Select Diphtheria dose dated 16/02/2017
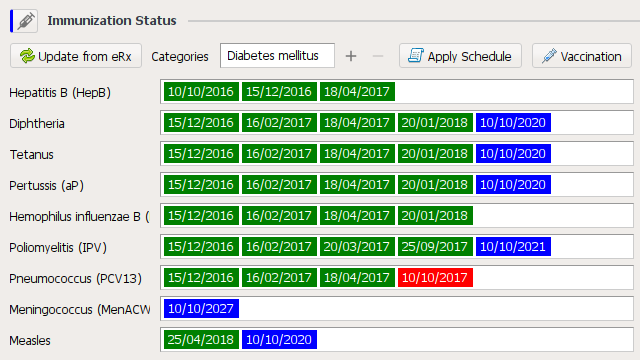 click(279, 122)
